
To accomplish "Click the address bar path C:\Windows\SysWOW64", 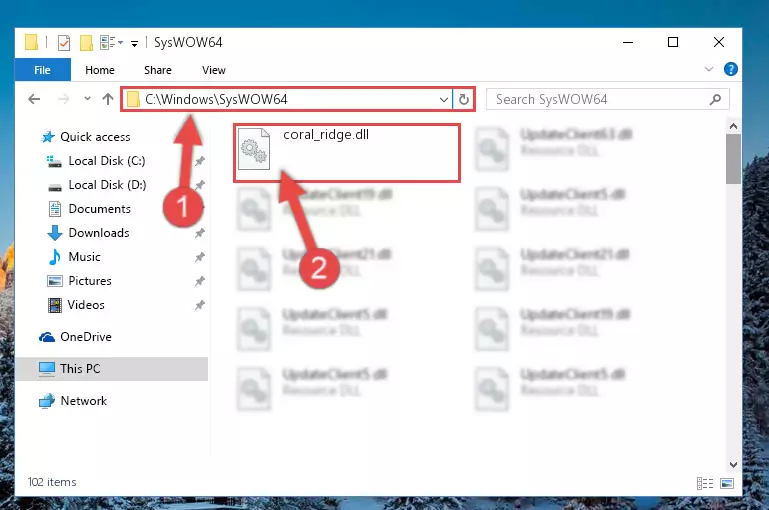I will [x=216, y=100].
